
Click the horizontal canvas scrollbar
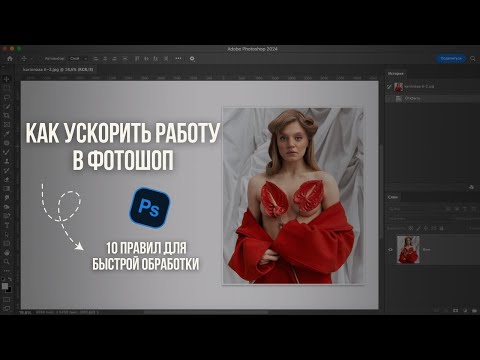click(x=206, y=312)
